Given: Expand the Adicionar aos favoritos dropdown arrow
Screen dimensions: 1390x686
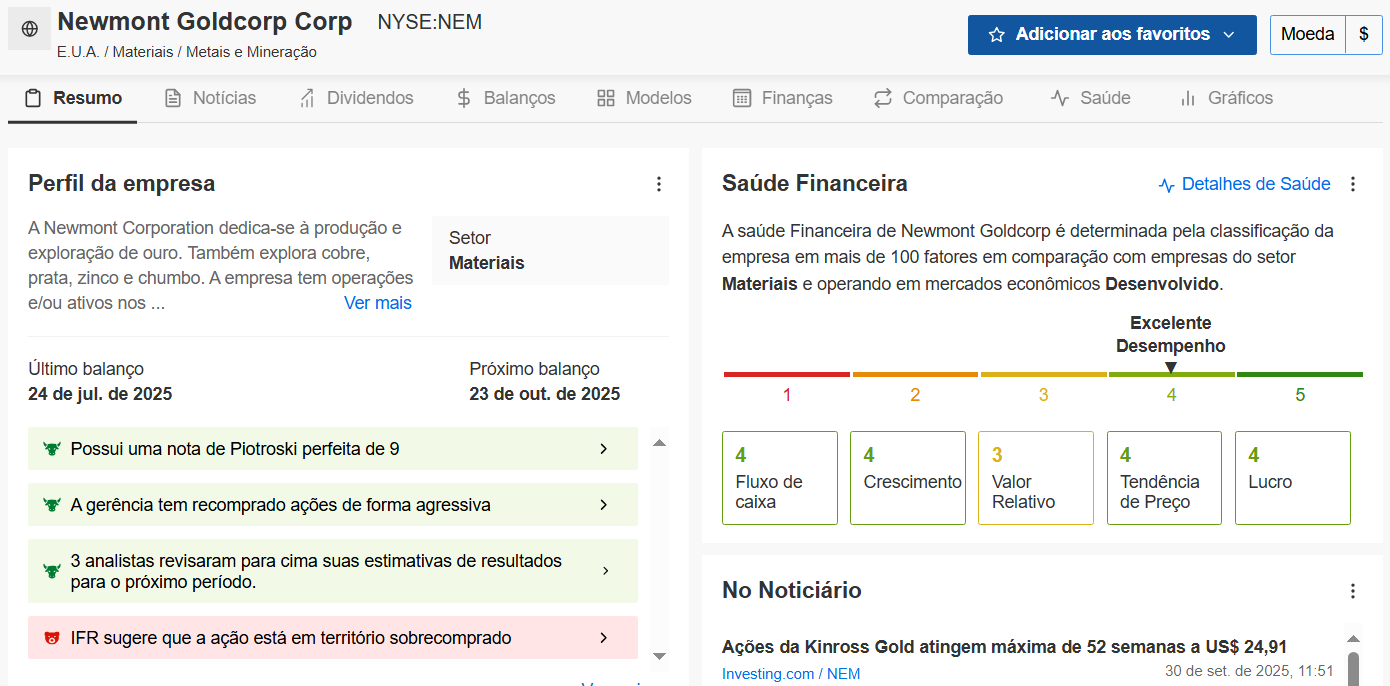Looking at the screenshot, I should pyautogui.click(x=1229, y=35).
